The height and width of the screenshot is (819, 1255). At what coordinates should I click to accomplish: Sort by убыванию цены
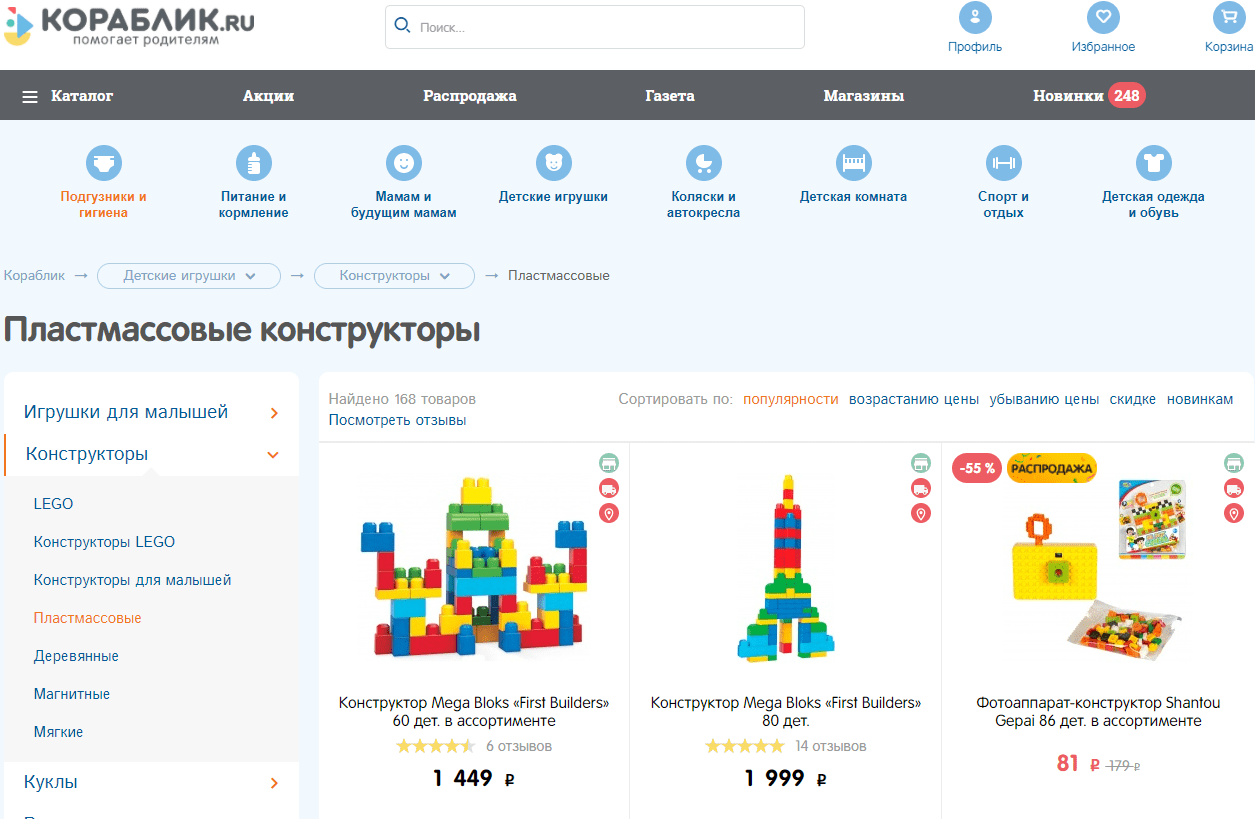tap(1044, 399)
